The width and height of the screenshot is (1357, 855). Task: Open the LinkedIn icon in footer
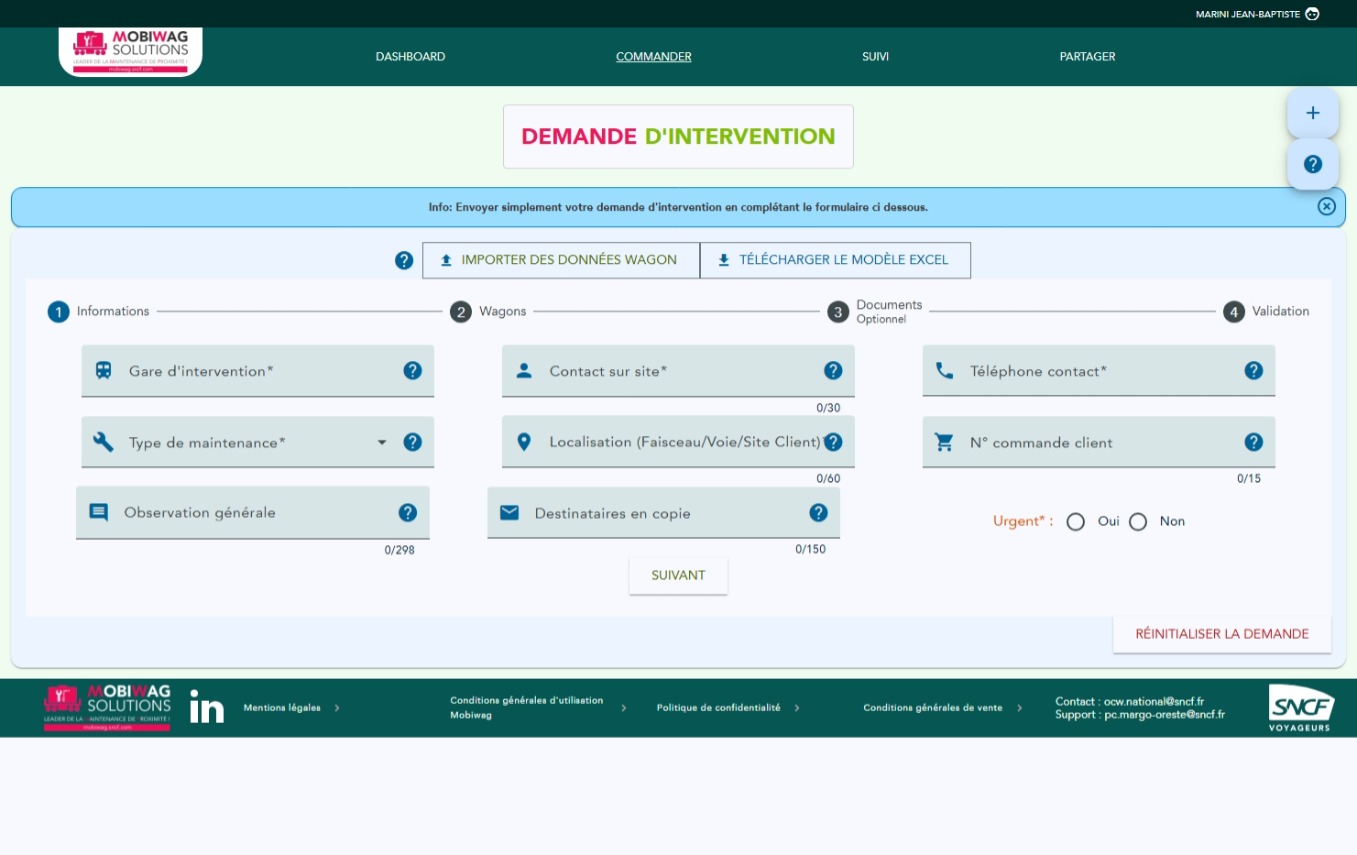207,707
